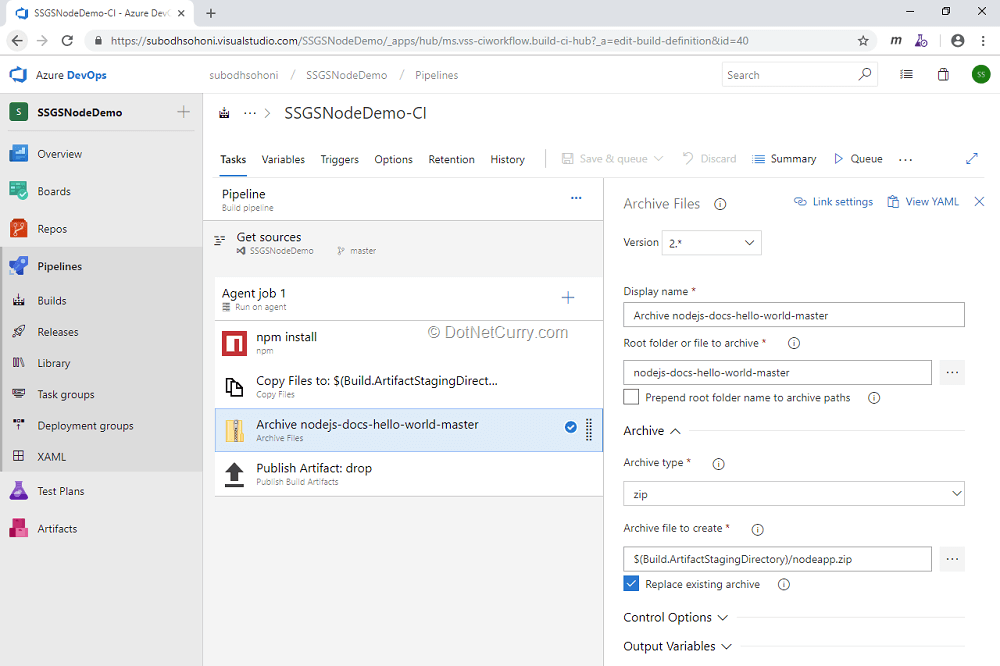The image size is (1000, 666).
Task: Bookmark this page with the star icon
Action: click(x=863, y=41)
